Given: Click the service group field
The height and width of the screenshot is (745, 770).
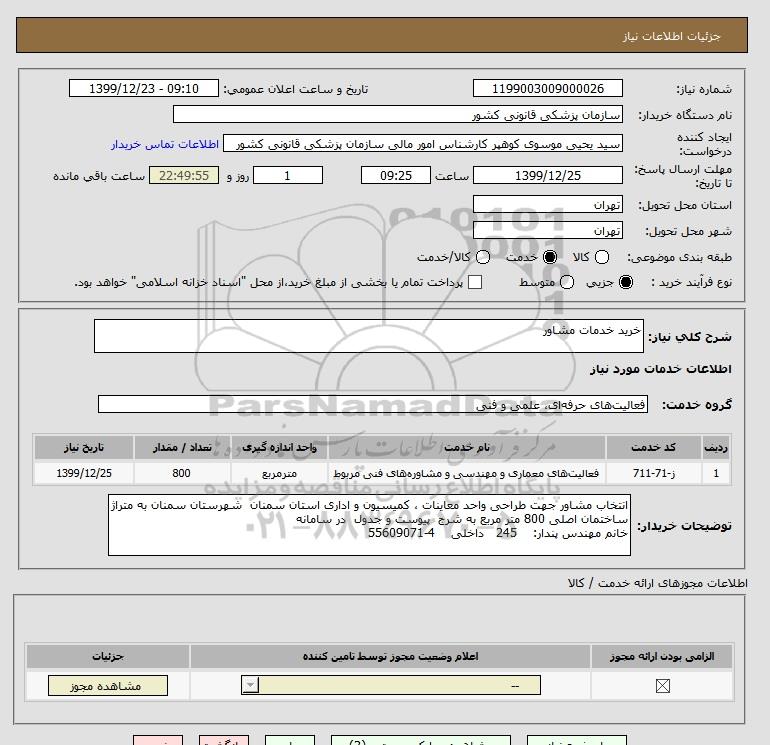Looking at the screenshot, I should coord(373,404).
